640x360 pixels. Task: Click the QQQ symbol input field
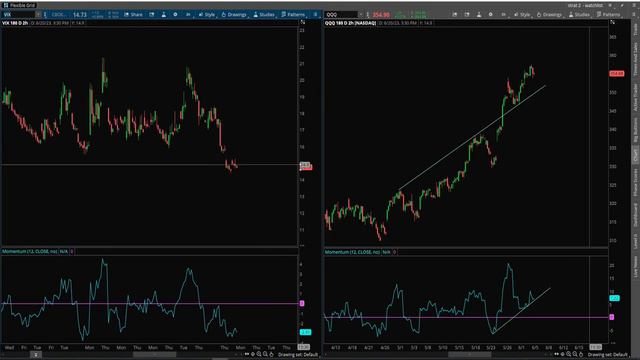click(341, 15)
